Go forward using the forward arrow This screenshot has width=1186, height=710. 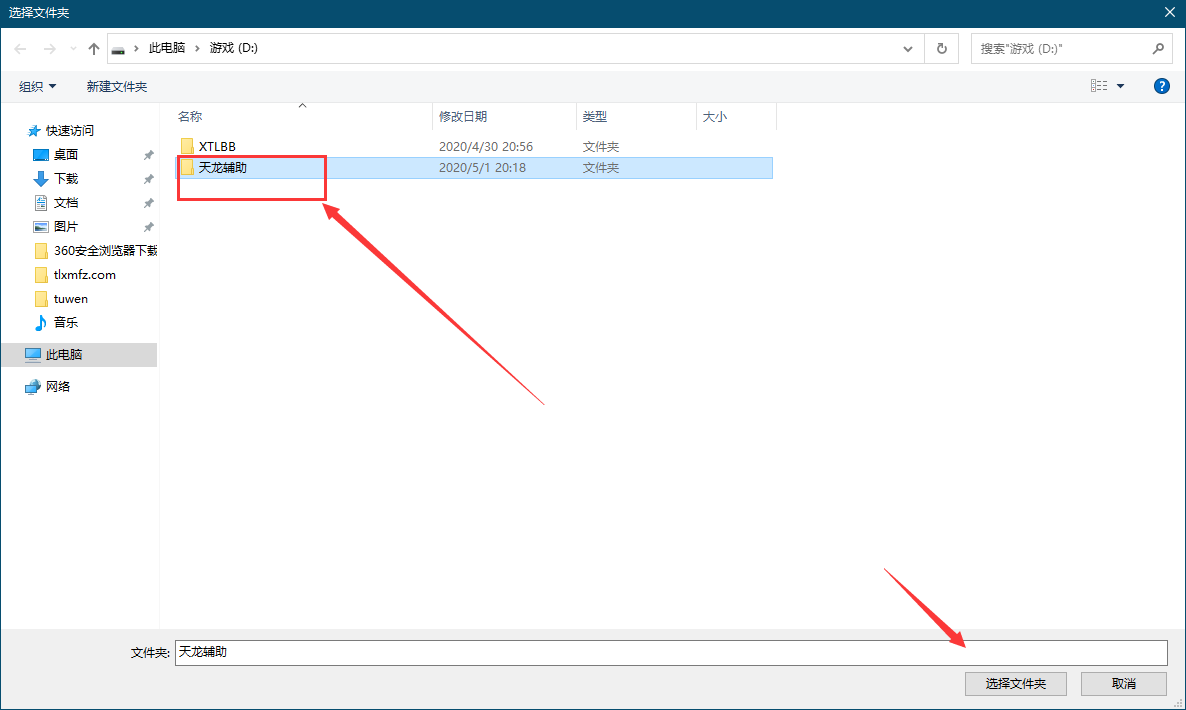tap(50, 48)
